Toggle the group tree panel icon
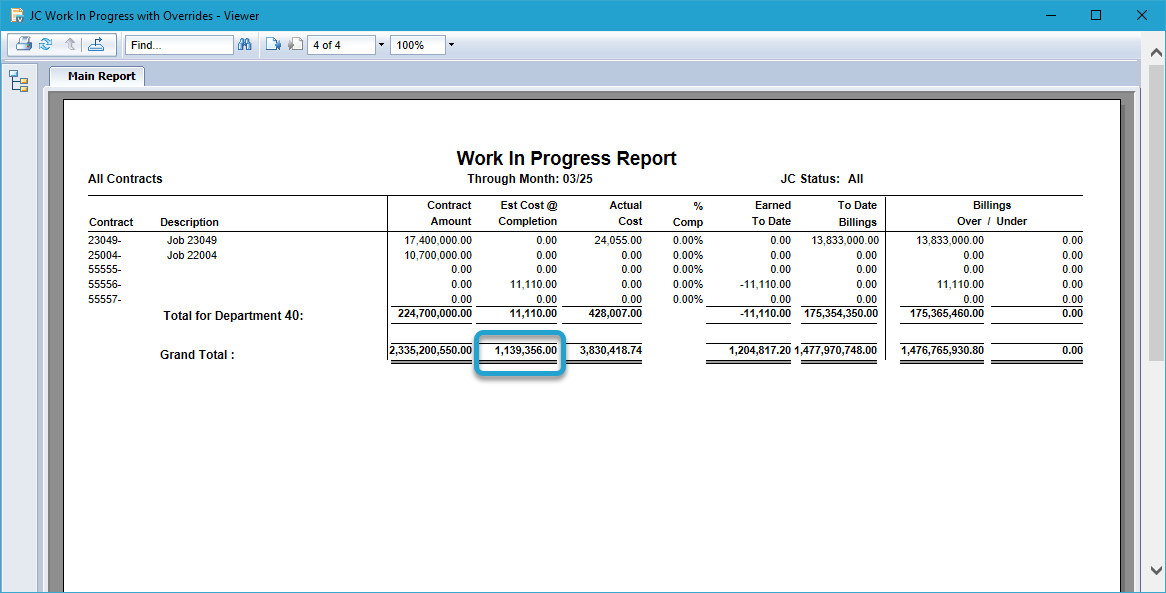Image resolution: width=1166 pixels, height=593 pixels. click(19, 81)
